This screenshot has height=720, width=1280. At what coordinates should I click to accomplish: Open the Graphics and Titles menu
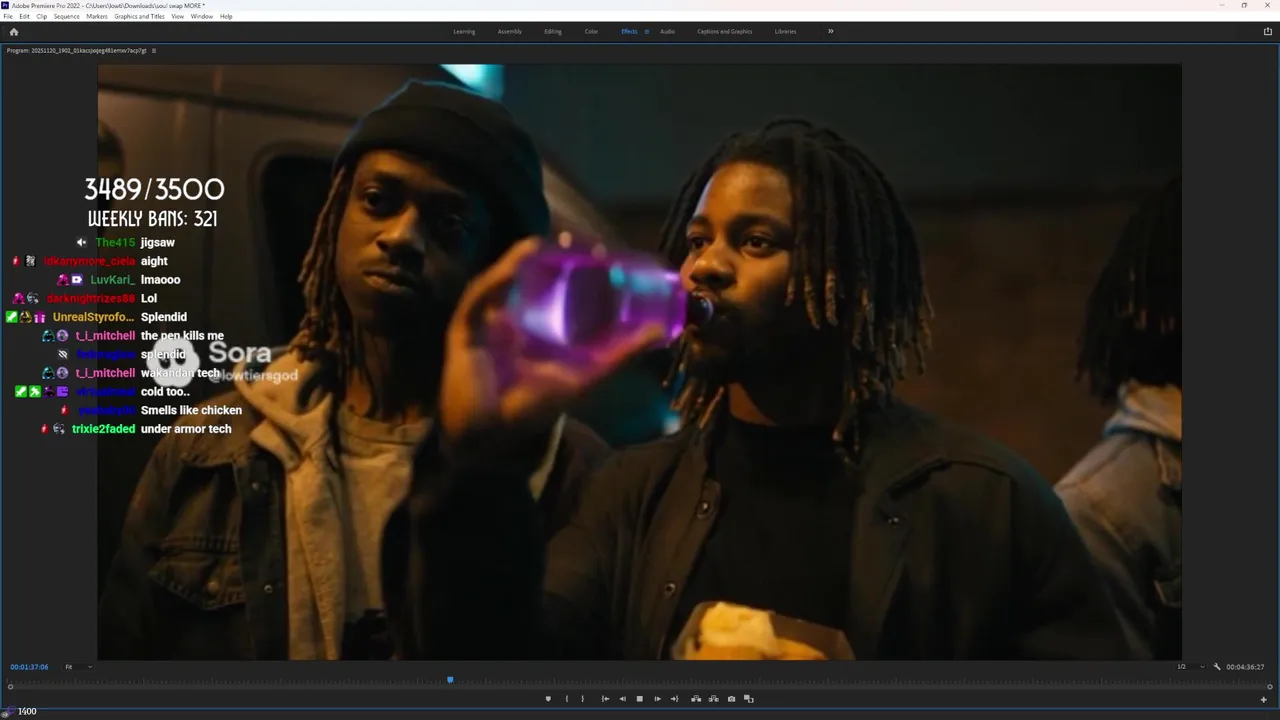coord(140,16)
